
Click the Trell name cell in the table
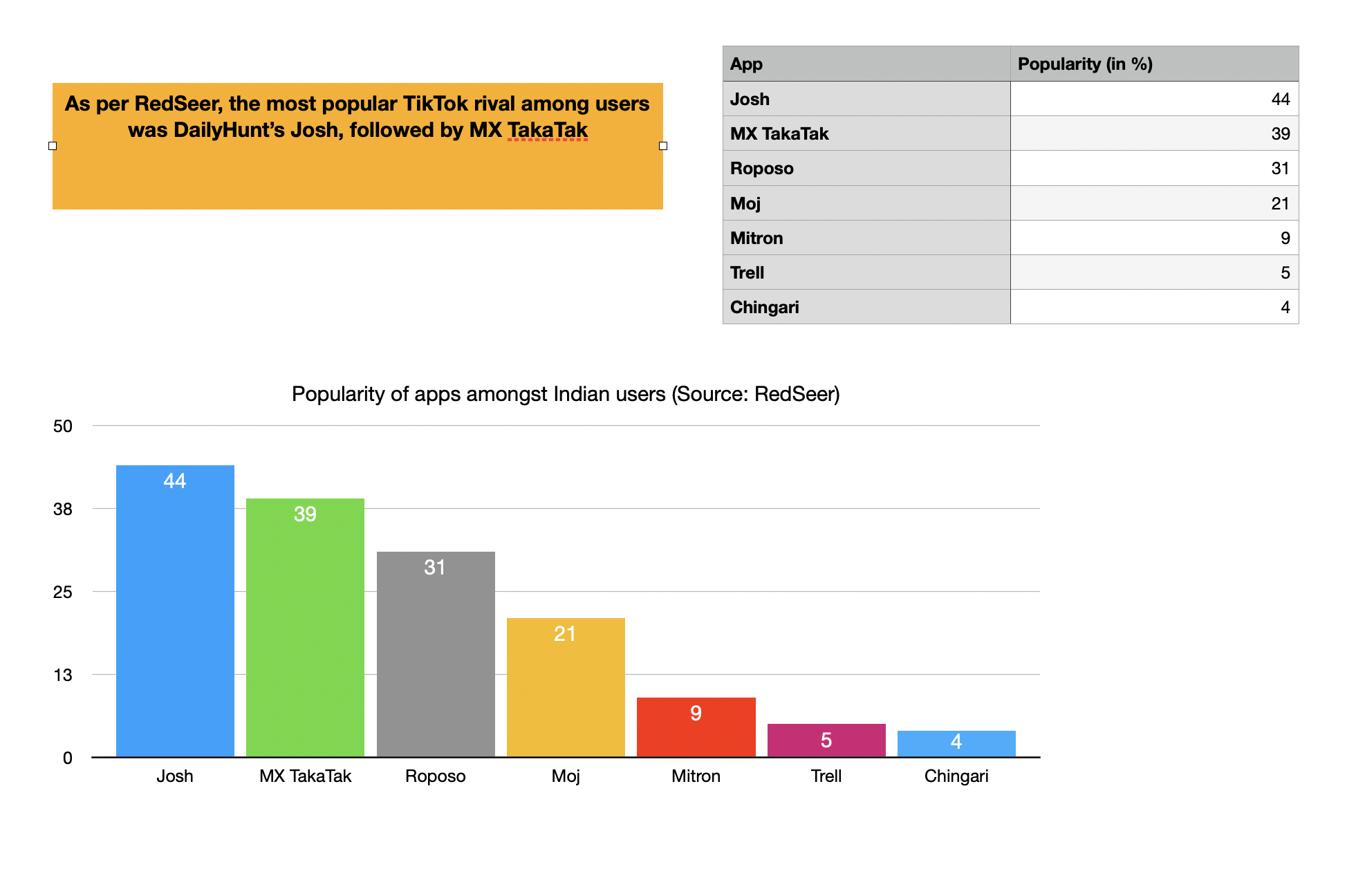[866, 272]
